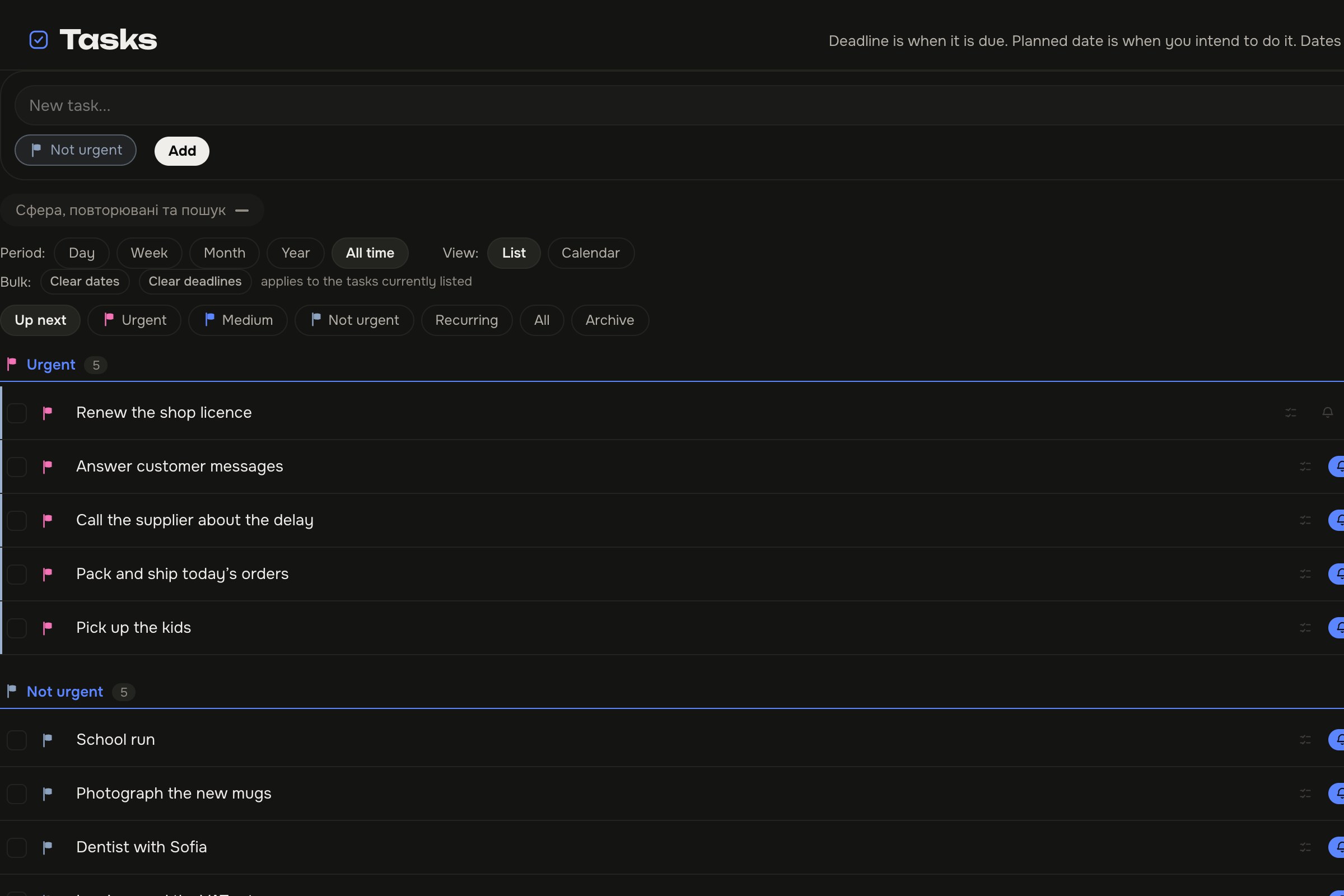
Task: Open subtasks icon for School run
Action: (1305, 740)
